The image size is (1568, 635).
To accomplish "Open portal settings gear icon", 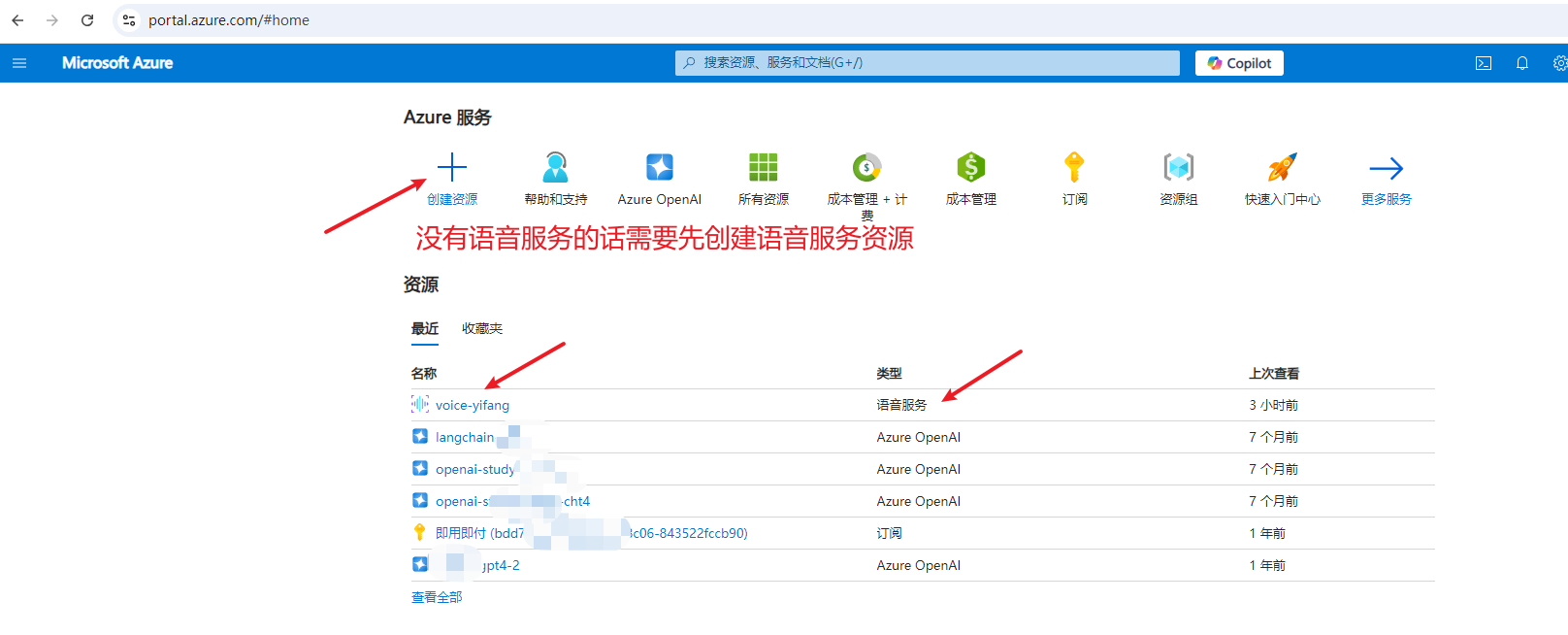I will [1559, 63].
